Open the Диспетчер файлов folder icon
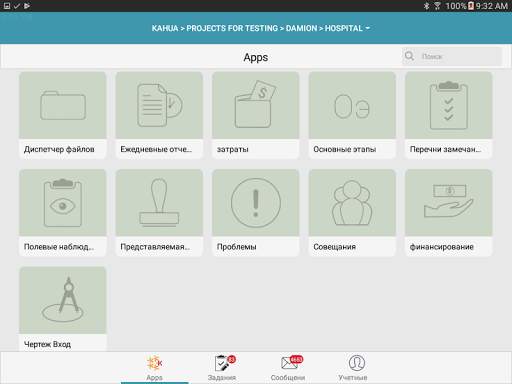Screen dimensions: 512x384 pos(63,105)
